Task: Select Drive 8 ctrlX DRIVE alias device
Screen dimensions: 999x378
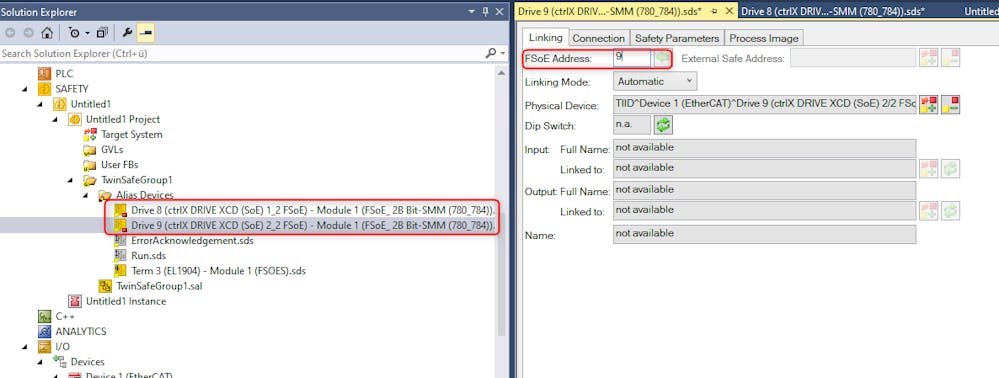Action: click(312, 210)
